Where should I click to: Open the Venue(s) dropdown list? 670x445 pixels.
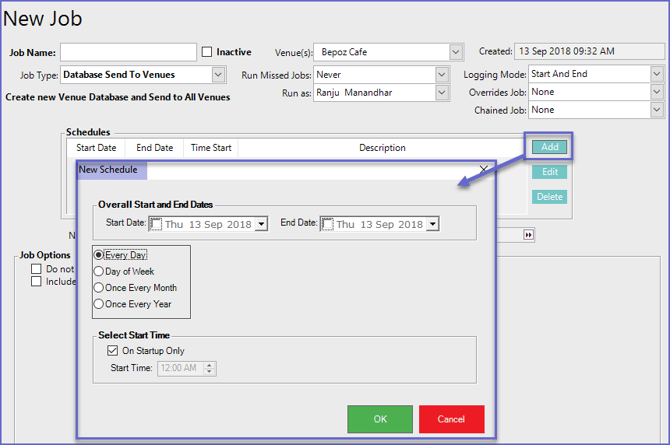pyautogui.click(x=456, y=52)
